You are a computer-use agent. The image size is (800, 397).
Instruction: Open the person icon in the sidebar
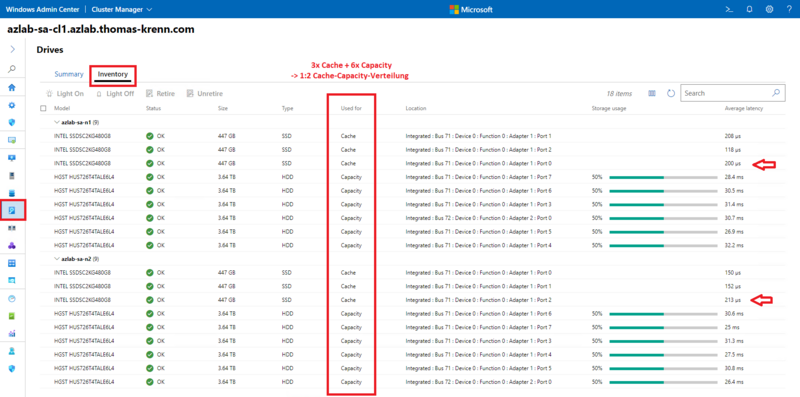12,351
